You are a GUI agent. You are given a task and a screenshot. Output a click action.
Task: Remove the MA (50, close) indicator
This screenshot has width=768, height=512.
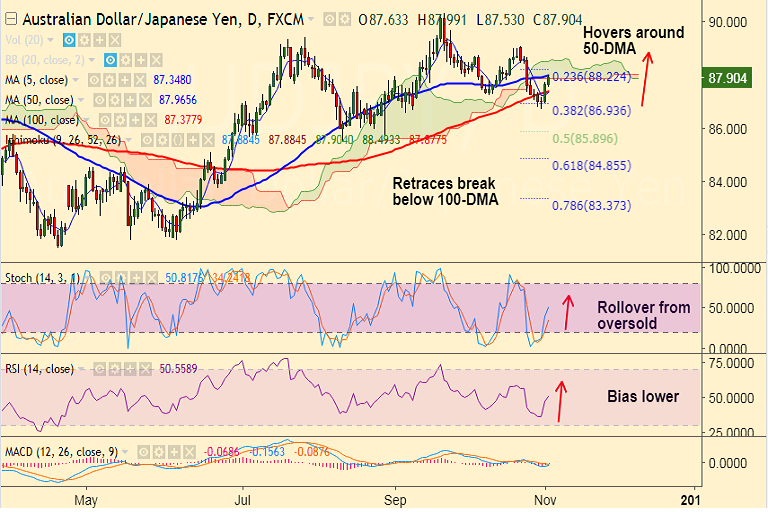tap(145, 100)
